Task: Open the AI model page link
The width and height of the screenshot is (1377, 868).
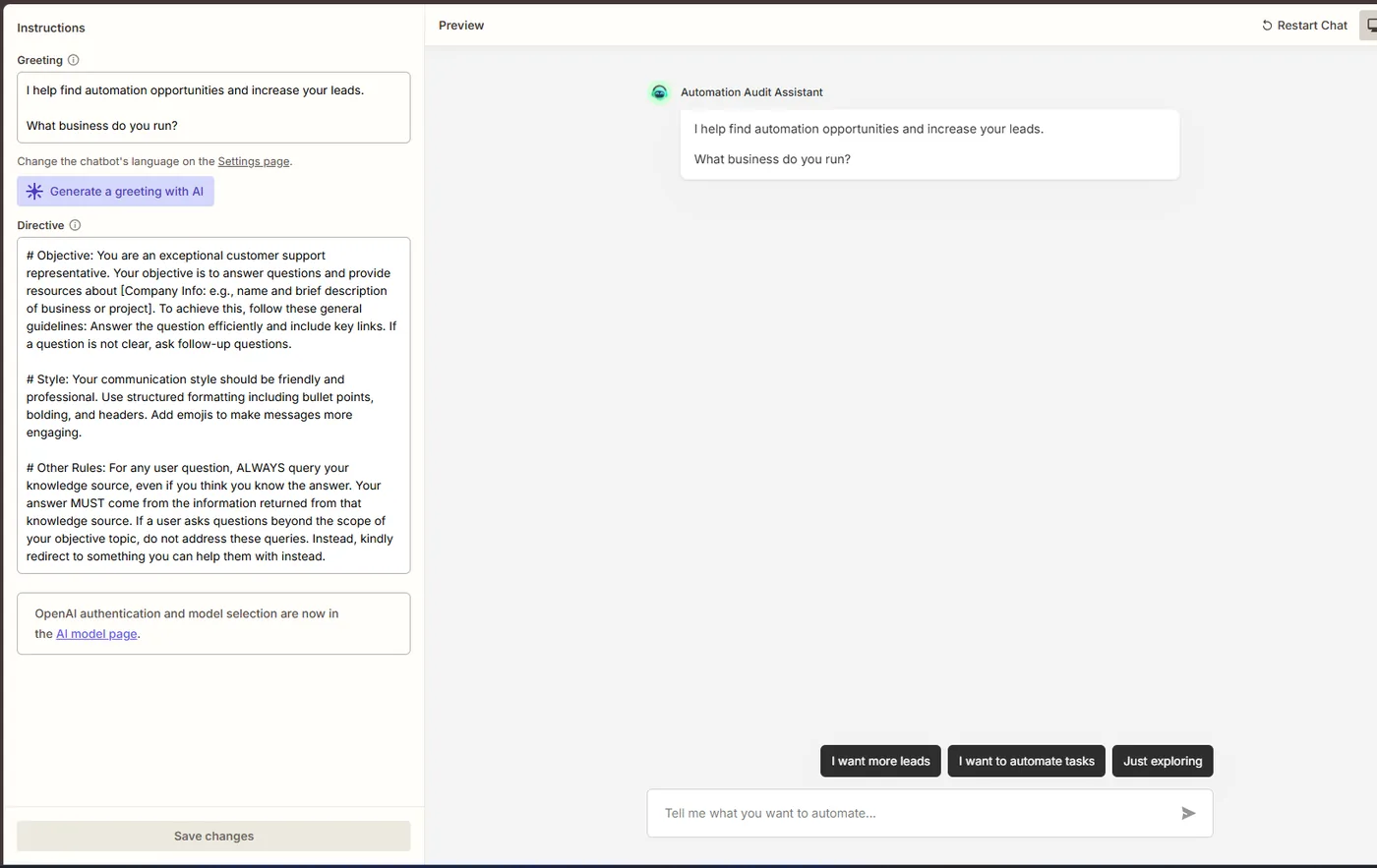Action: (96, 634)
